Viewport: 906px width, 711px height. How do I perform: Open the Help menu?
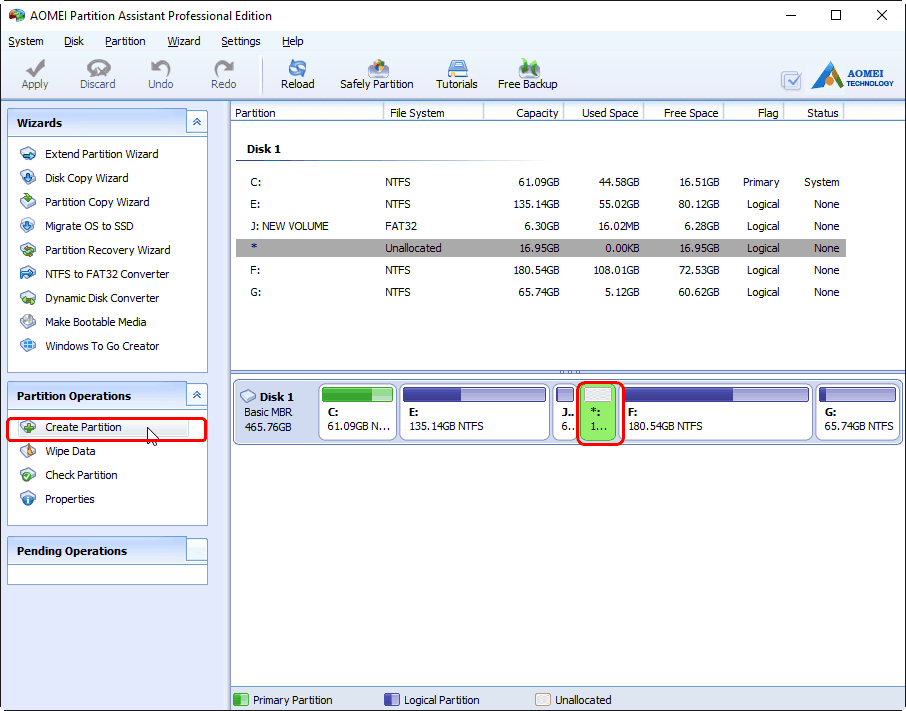click(292, 41)
